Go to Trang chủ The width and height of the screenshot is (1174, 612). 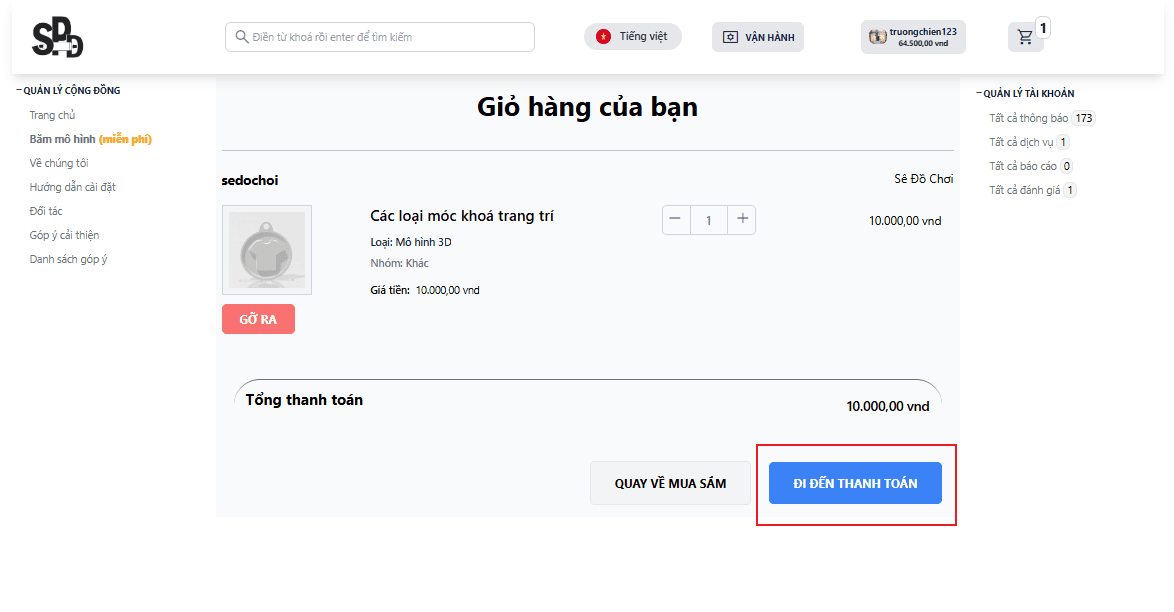52,115
